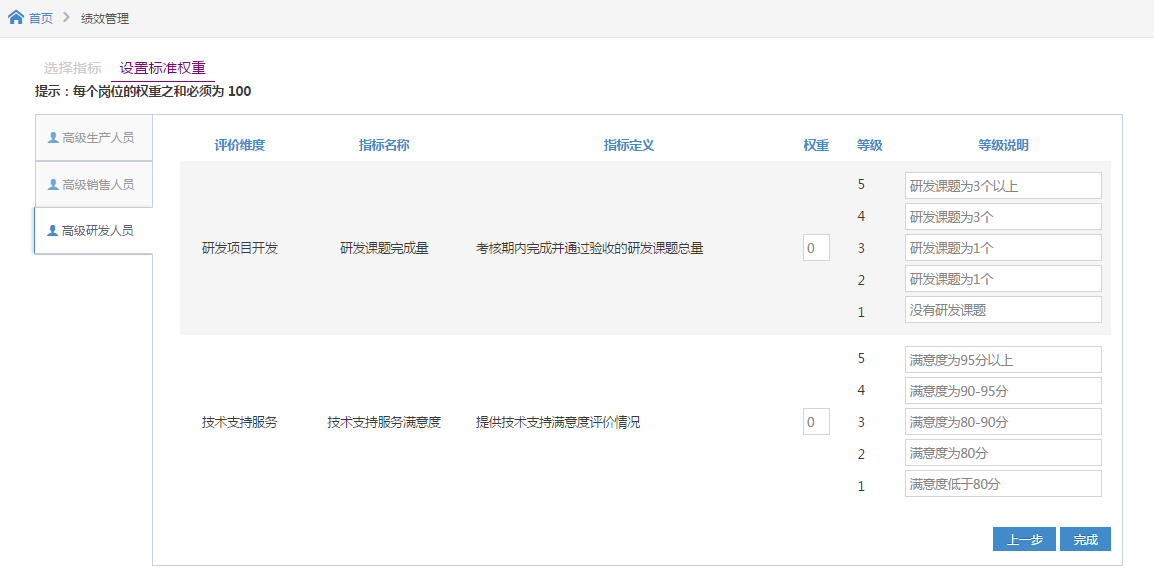The image size is (1154, 580).
Task: Click the 指标定义 column header
Action: [x=629, y=145]
